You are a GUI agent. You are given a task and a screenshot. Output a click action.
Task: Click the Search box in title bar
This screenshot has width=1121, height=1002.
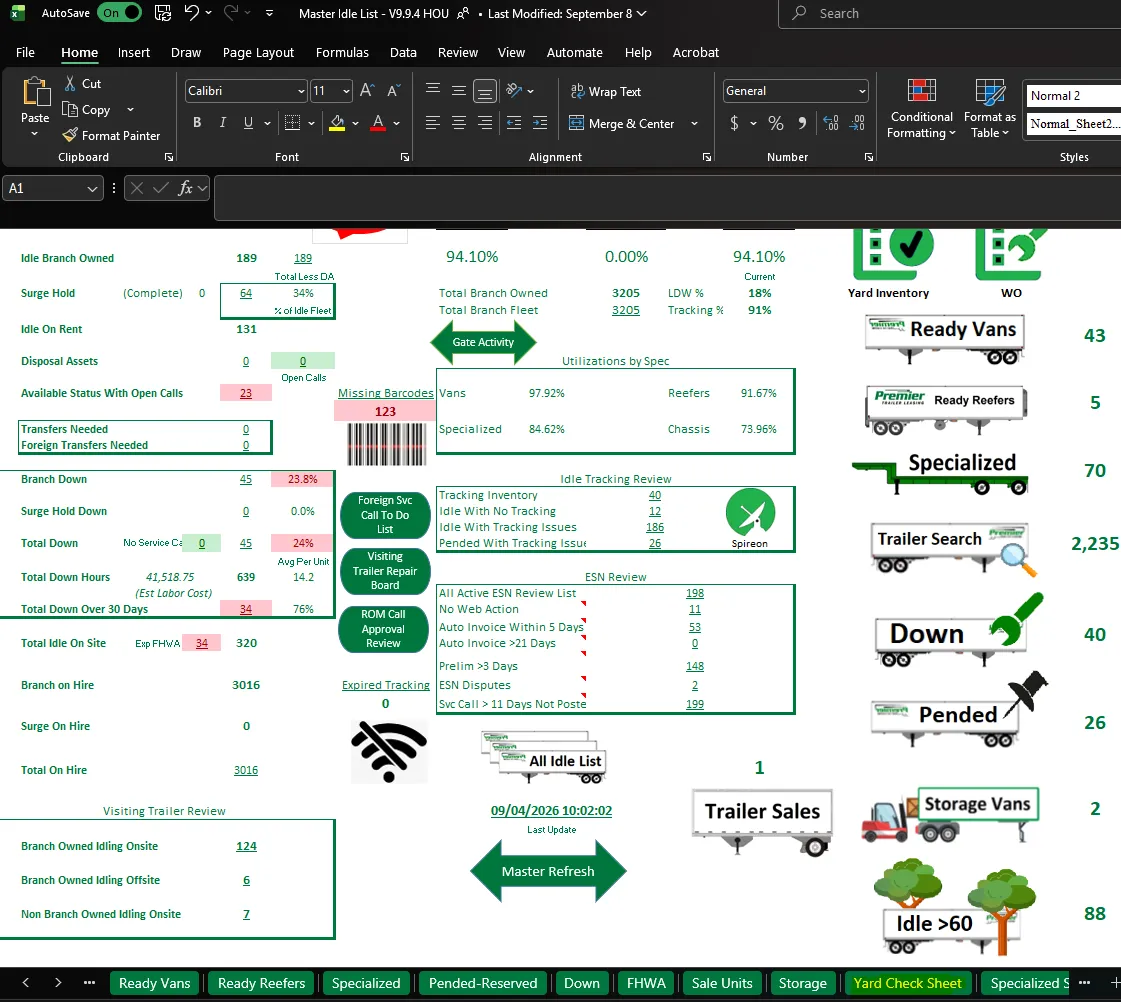[949, 14]
